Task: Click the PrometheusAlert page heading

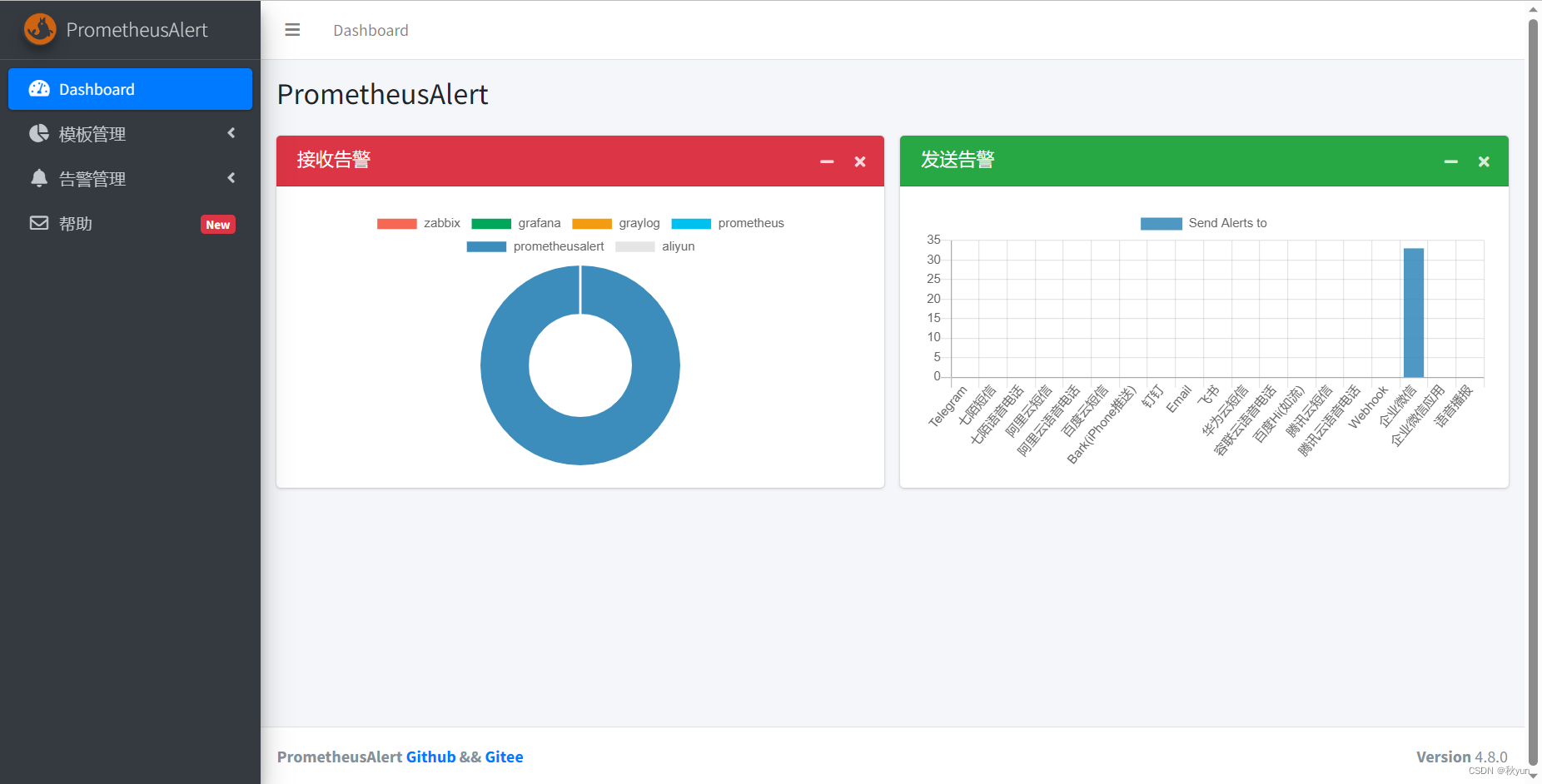Action: point(382,95)
